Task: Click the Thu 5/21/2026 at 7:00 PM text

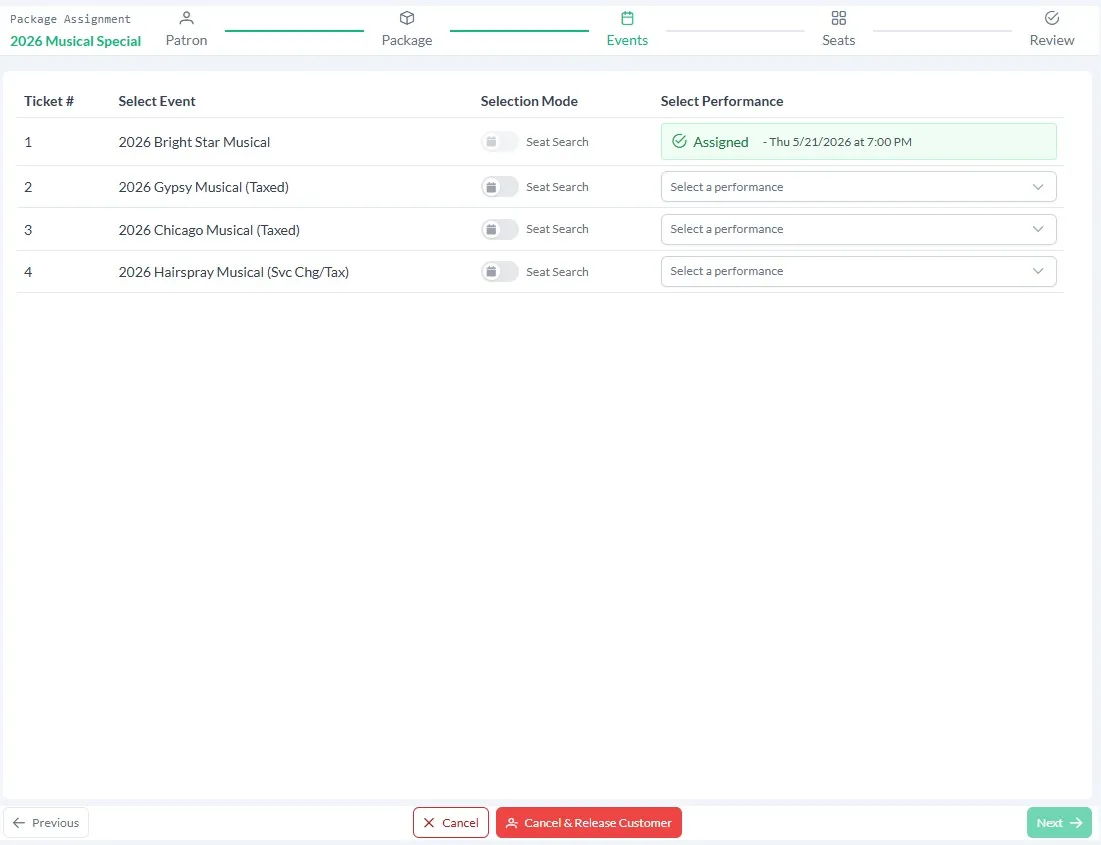Action: pos(840,142)
